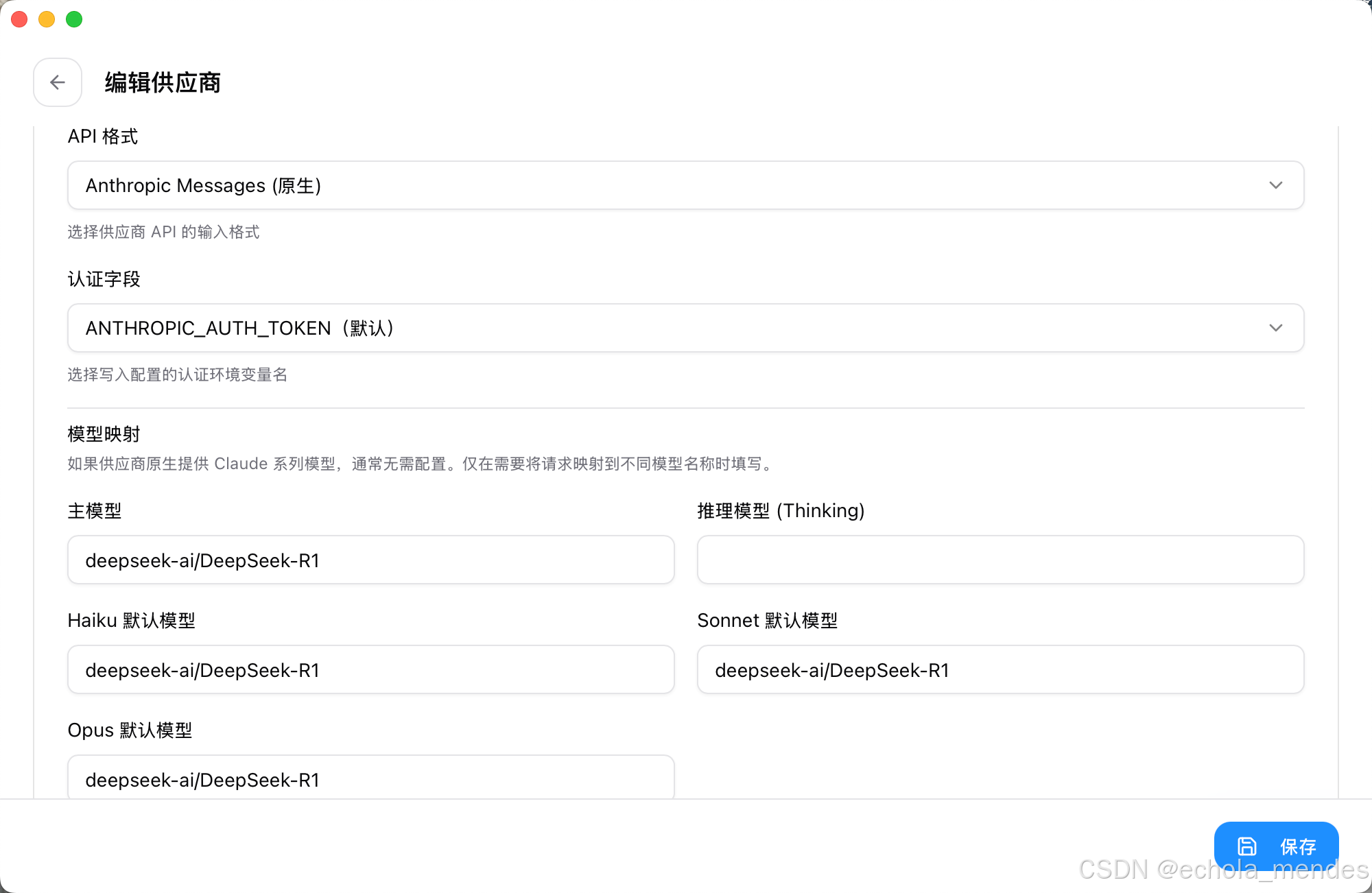Viewport: 1372px width, 893px height.
Task: Click the 推理模型 (Thinking) label
Action: pos(781,510)
